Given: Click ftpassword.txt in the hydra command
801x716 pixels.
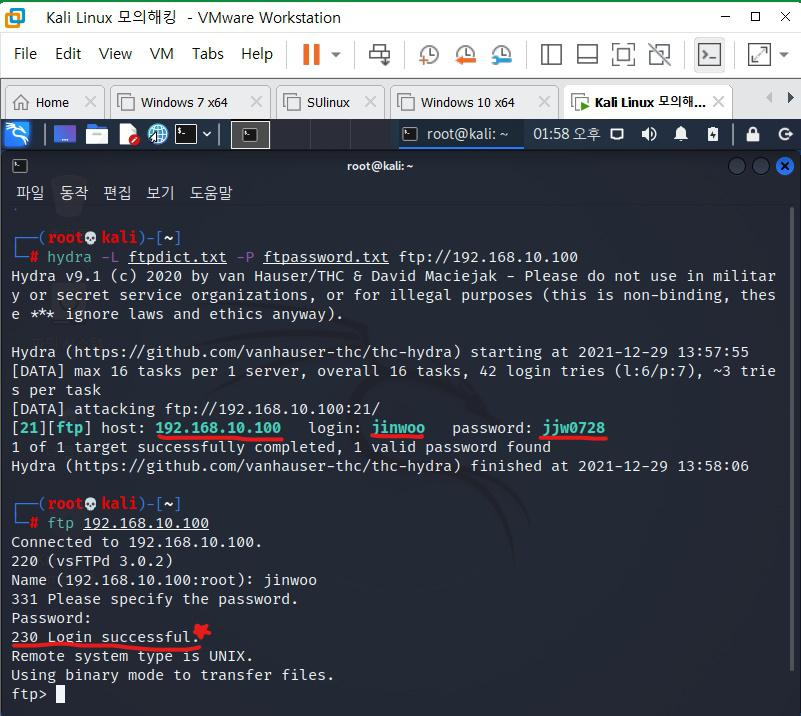Looking at the screenshot, I should tap(326, 257).
